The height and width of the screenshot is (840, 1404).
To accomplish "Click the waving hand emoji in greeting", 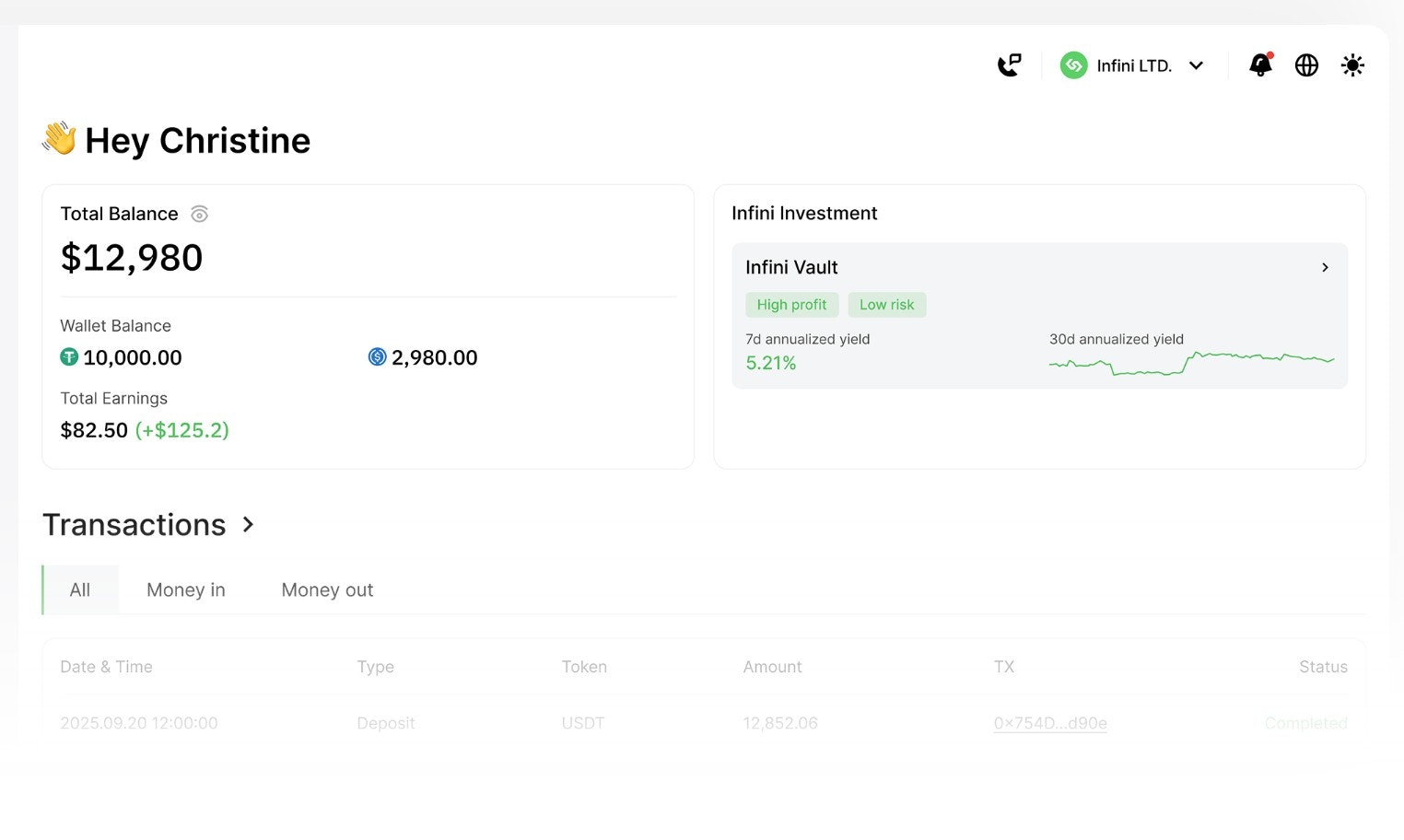I will point(58,138).
